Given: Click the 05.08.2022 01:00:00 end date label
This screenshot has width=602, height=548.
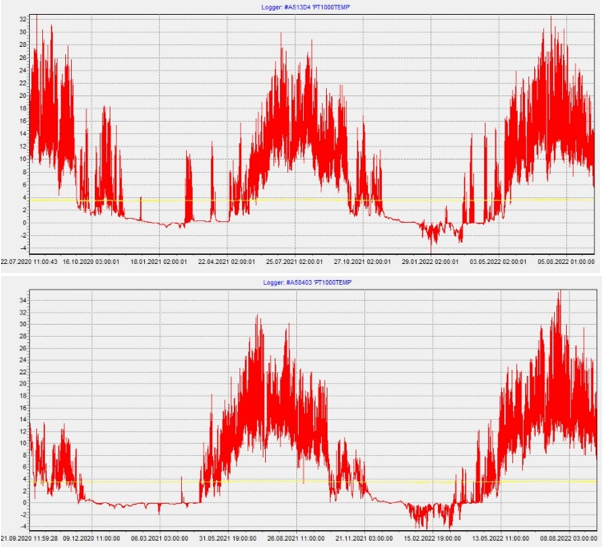Looking at the screenshot, I should [x=568, y=262].
